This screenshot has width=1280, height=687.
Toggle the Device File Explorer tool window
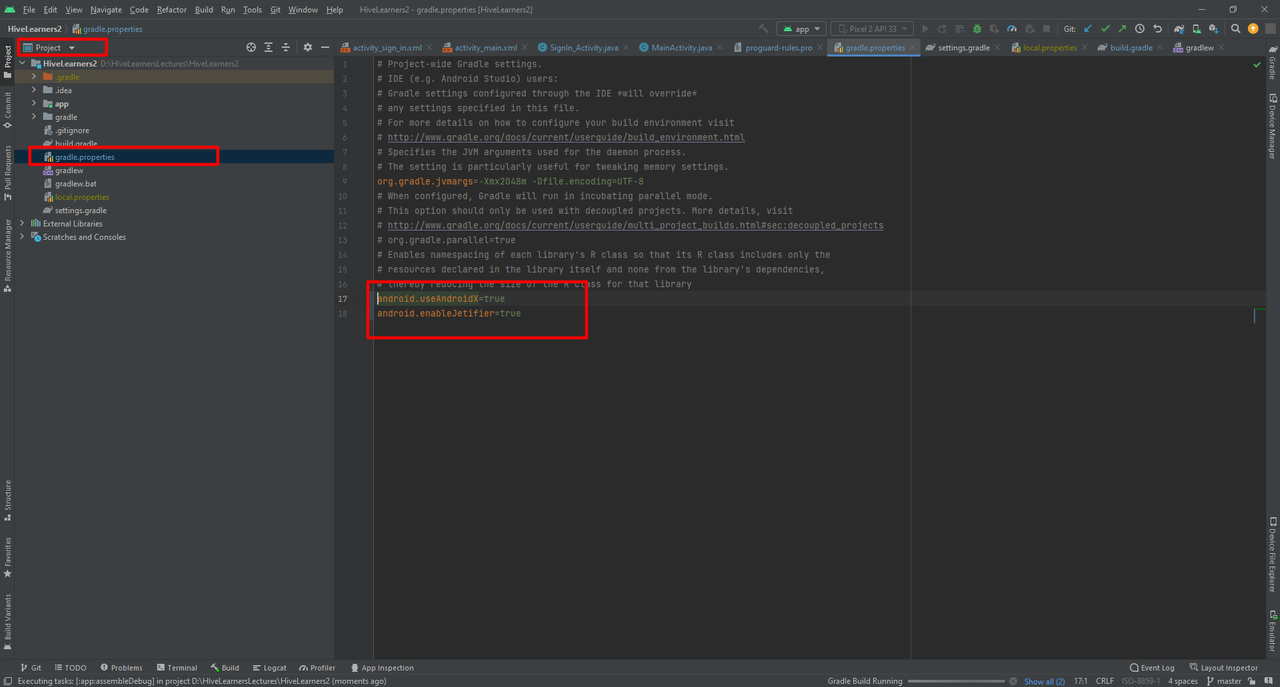click(1273, 554)
